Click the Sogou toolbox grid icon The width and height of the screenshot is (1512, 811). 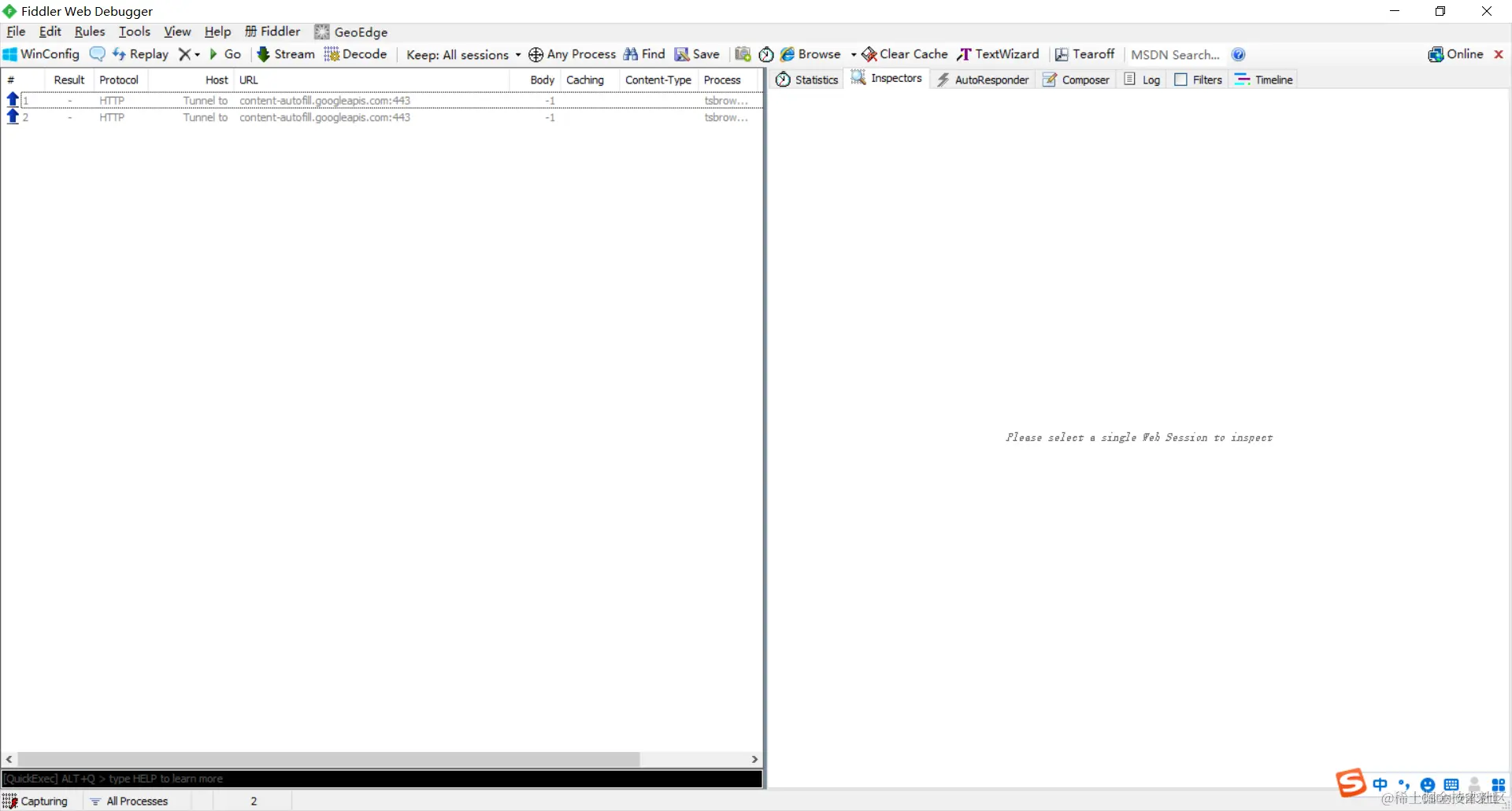pyautogui.click(x=1499, y=785)
